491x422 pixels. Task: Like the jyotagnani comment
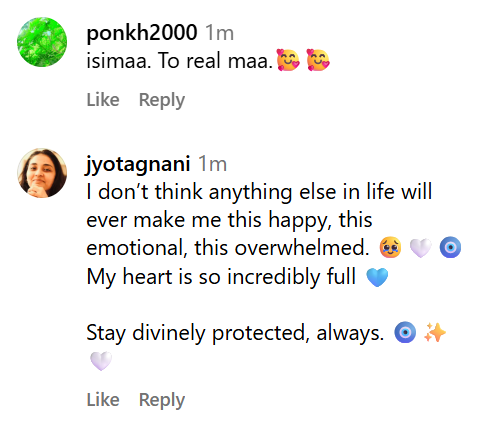103,399
